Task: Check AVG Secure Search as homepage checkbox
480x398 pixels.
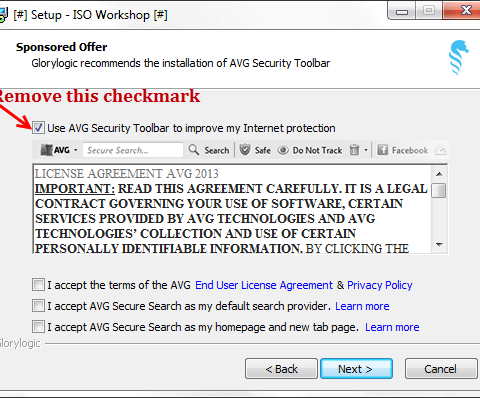Action: point(38,327)
